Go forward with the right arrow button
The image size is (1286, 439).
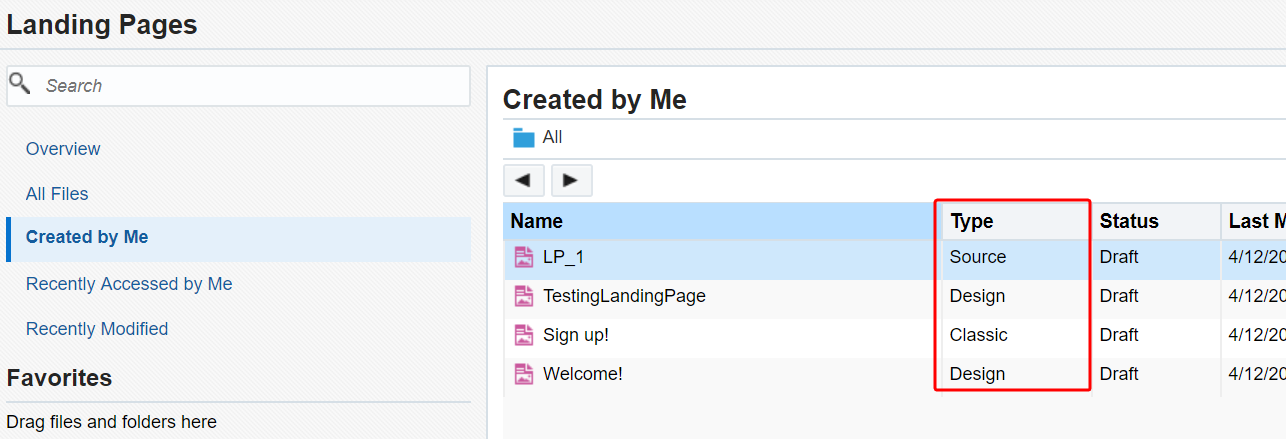coord(571,180)
